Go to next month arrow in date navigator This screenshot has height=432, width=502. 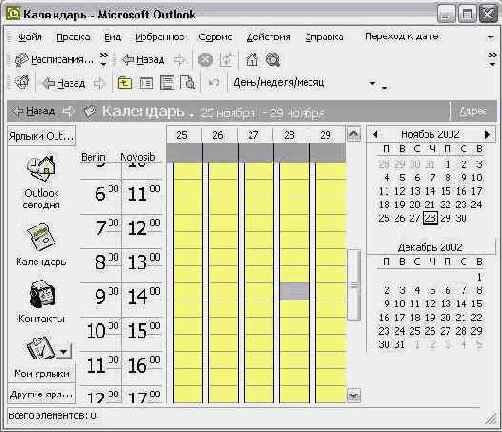tap(487, 134)
